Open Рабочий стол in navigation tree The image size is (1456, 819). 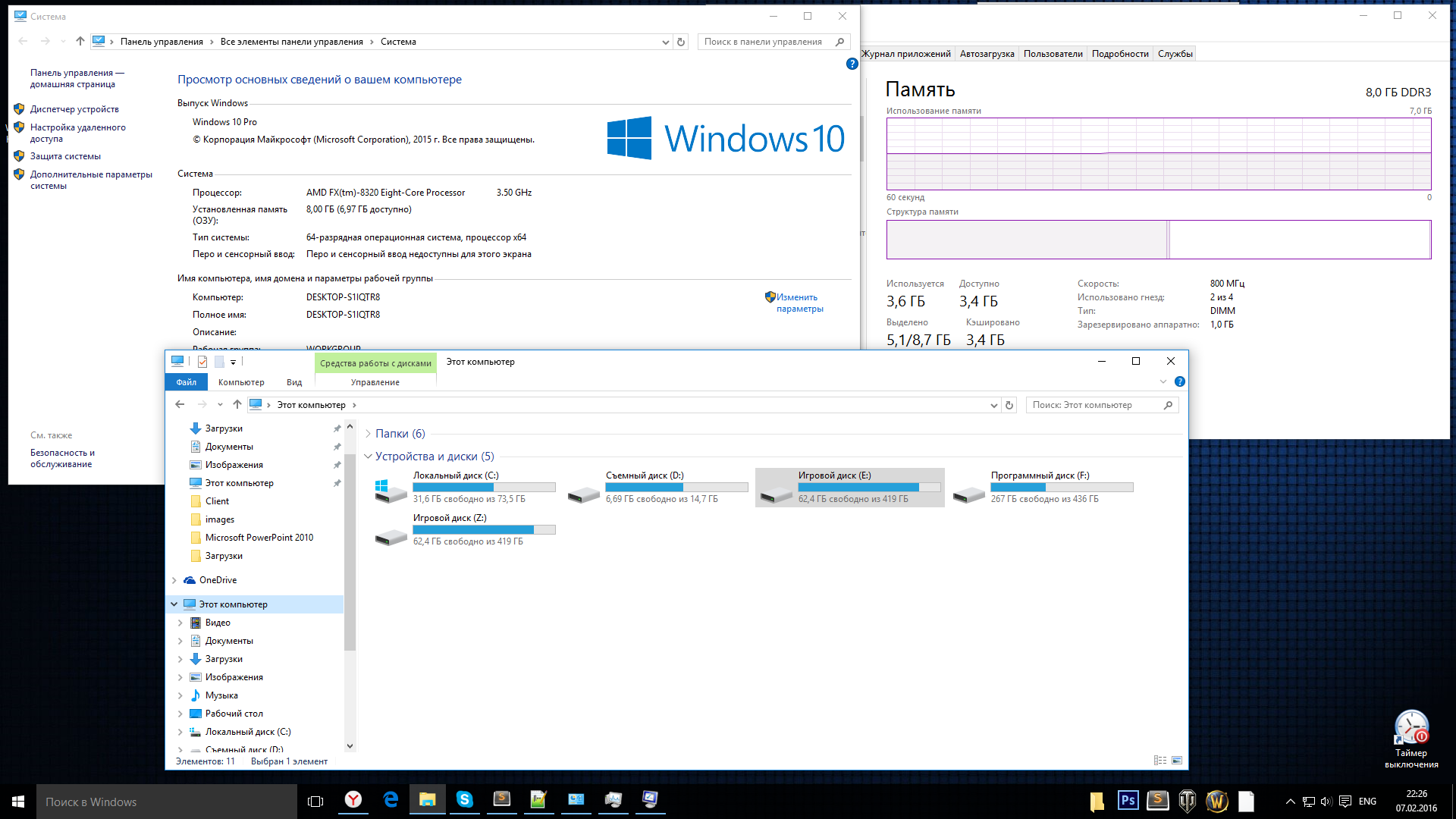[234, 714]
